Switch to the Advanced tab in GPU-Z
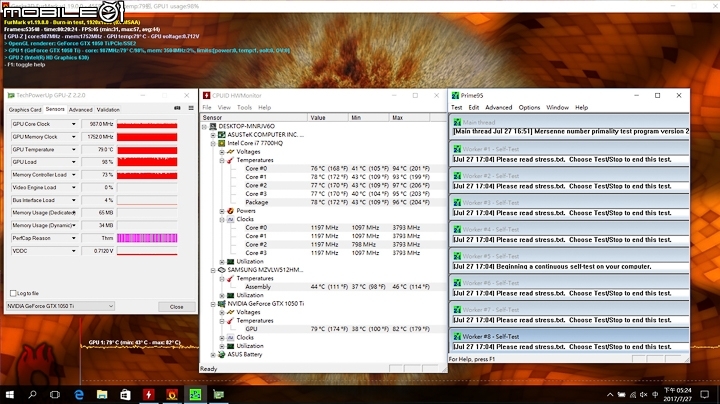This screenshot has width=720, height=404. click(80, 110)
